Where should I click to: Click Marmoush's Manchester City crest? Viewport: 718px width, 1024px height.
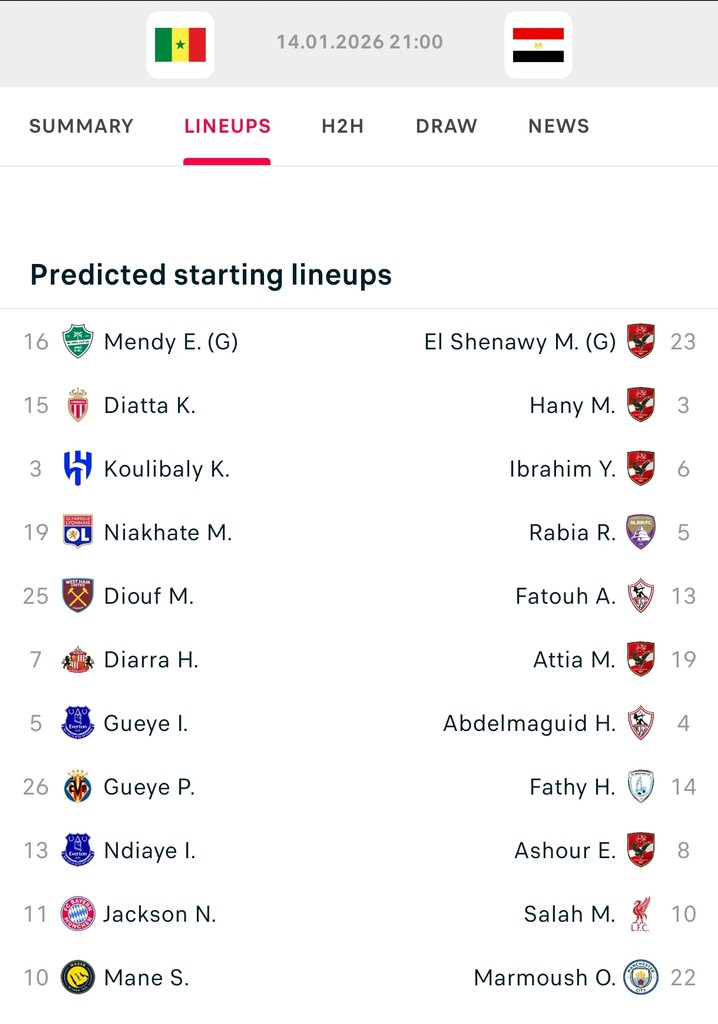[640, 977]
